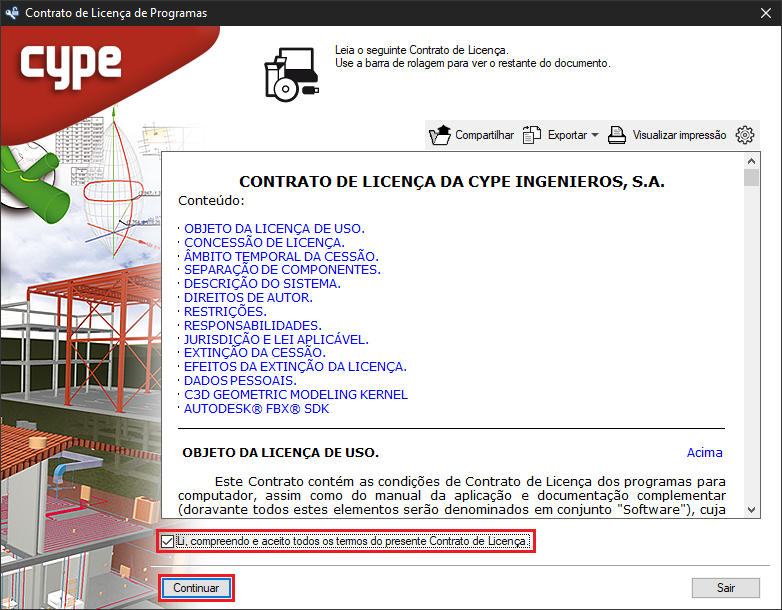Image resolution: width=782 pixels, height=610 pixels.
Task: Open the EXTINÇÃO DA CESSÃO link
Action: (255, 353)
